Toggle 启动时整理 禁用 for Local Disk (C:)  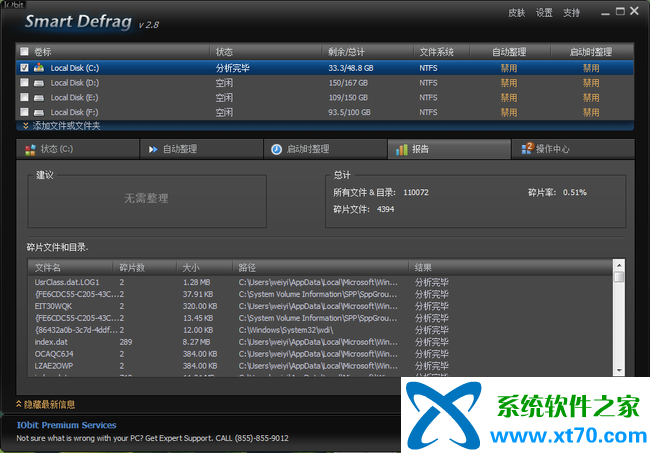[x=591, y=68]
